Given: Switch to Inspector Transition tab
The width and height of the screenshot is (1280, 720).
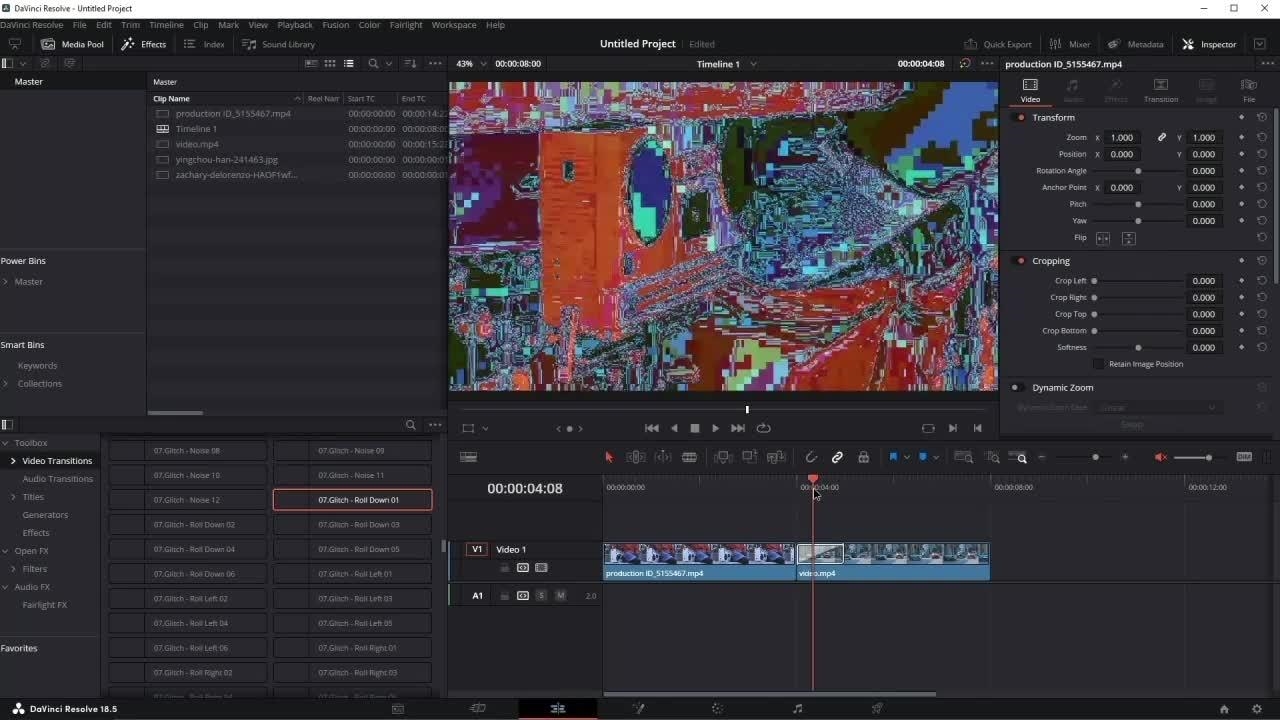Looking at the screenshot, I should tap(1160, 90).
